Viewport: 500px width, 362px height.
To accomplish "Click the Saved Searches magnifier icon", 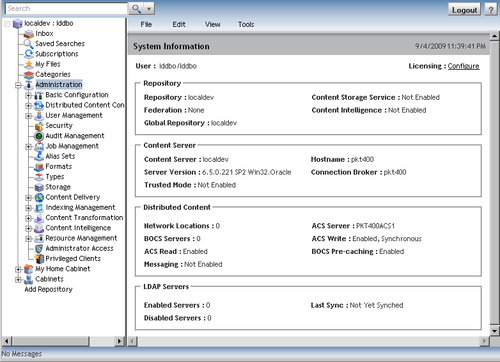I will click(28, 44).
